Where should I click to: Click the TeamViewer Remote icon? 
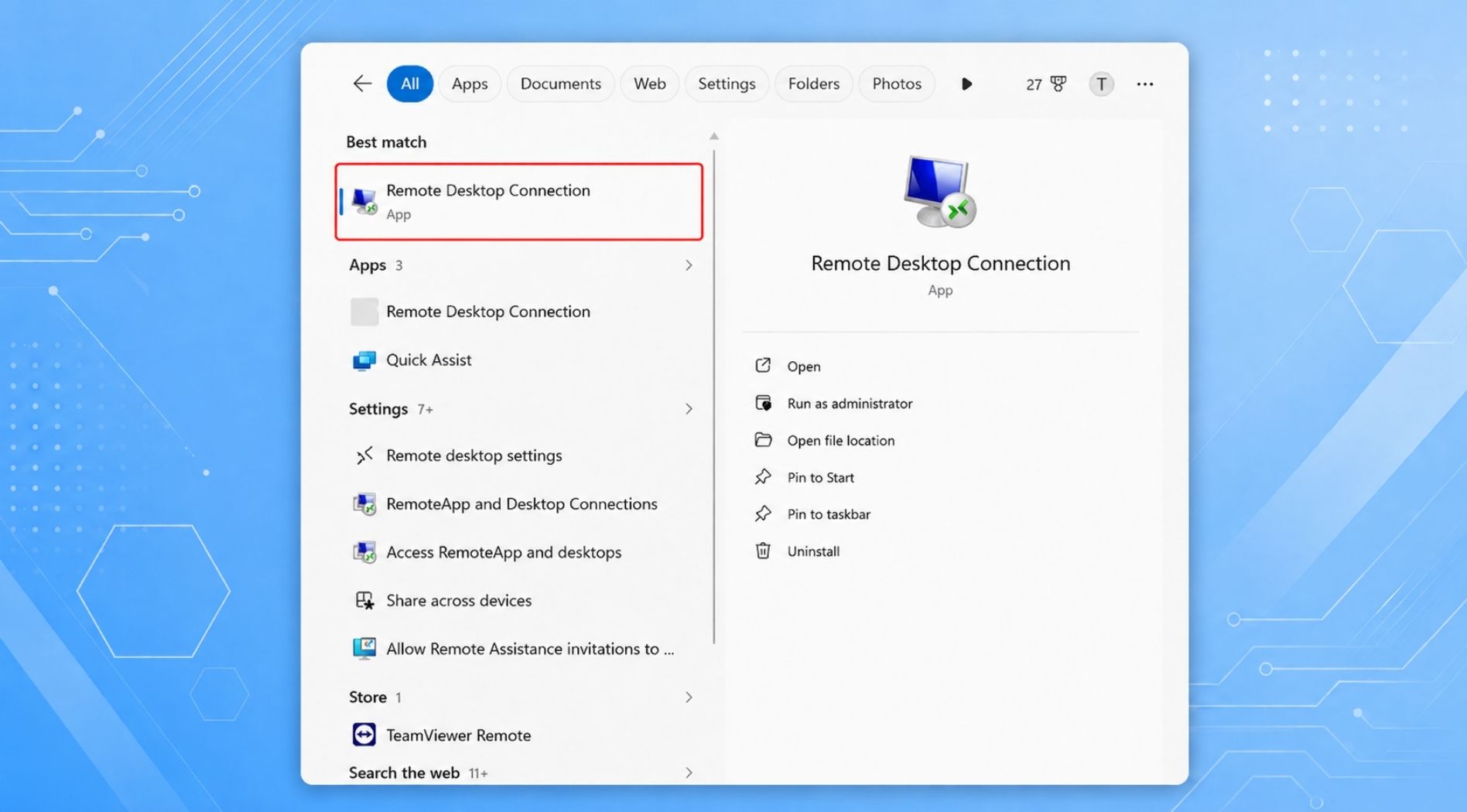(364, 735)
